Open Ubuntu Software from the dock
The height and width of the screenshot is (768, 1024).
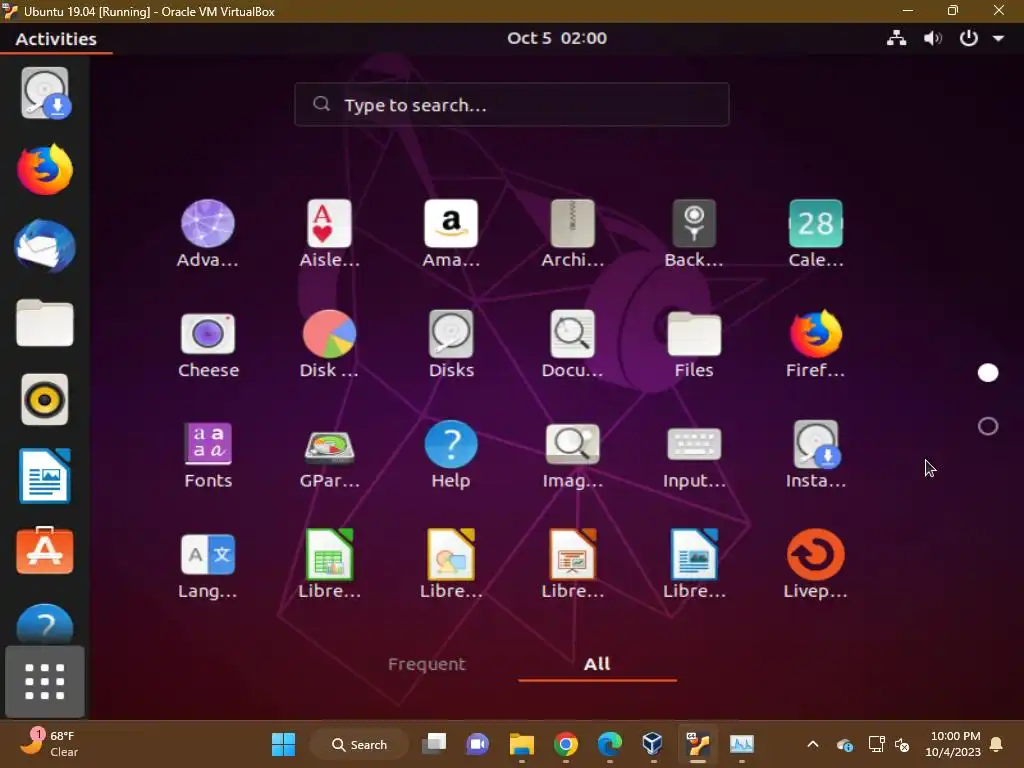45,551
